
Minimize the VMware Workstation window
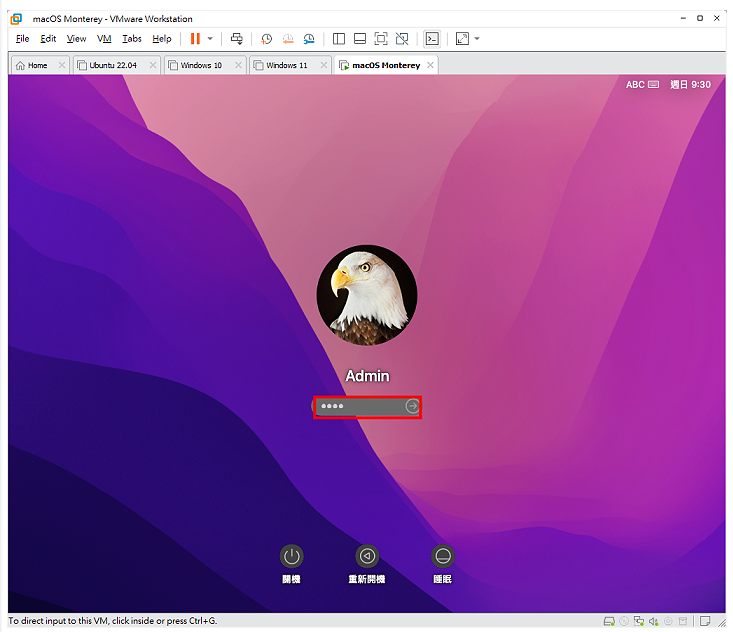(683, 18)
